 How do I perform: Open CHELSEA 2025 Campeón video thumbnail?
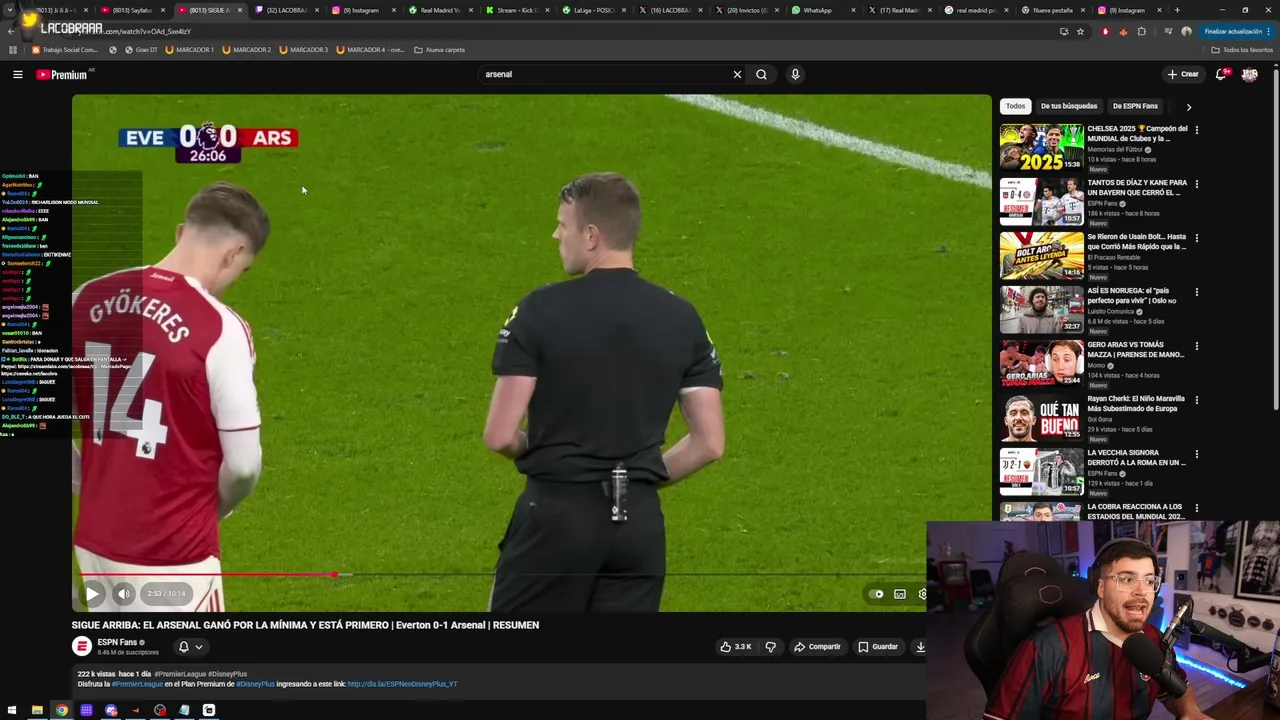coord(1041,147)
